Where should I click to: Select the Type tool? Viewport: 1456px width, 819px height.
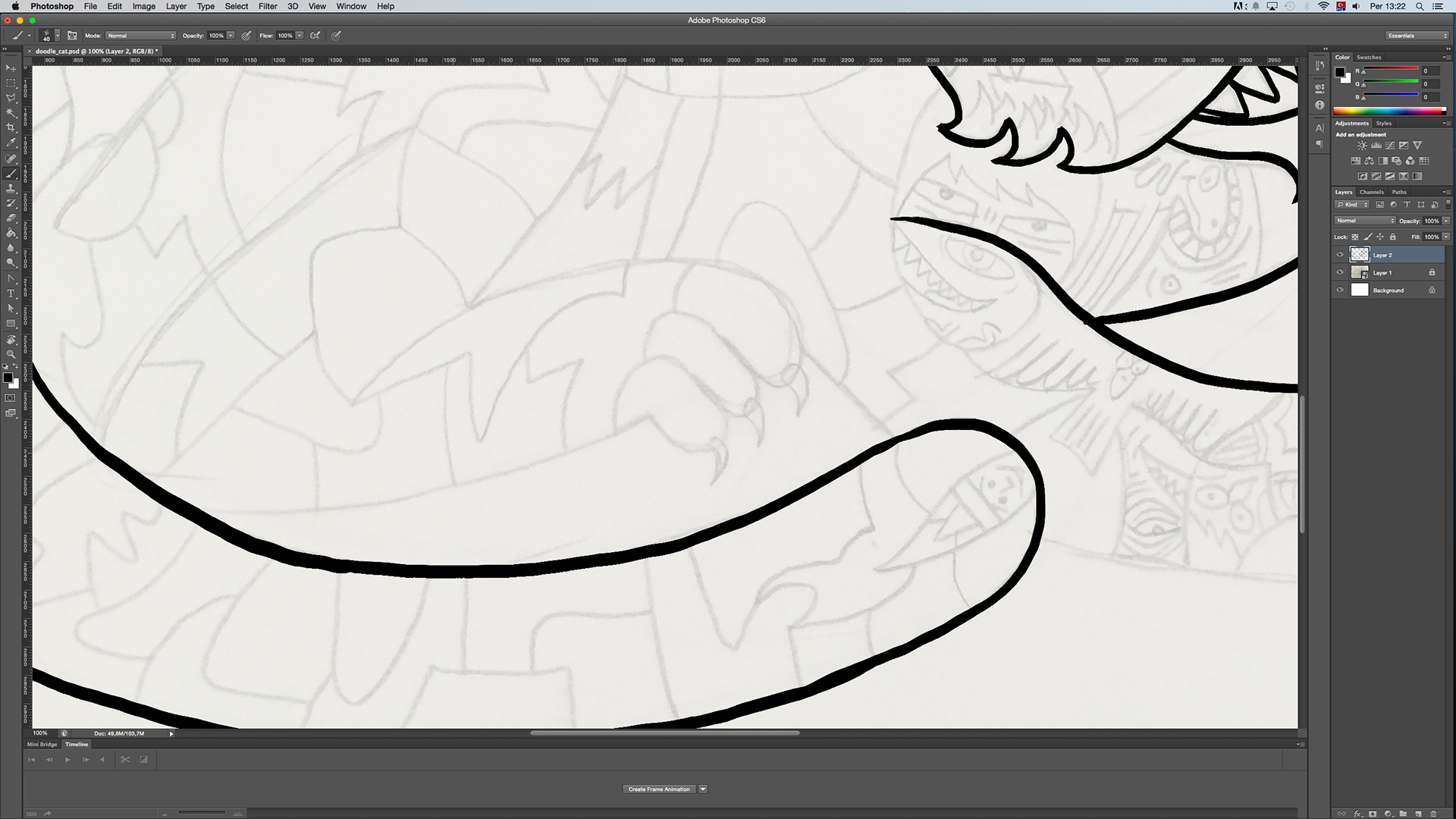(x=11, y=293)
